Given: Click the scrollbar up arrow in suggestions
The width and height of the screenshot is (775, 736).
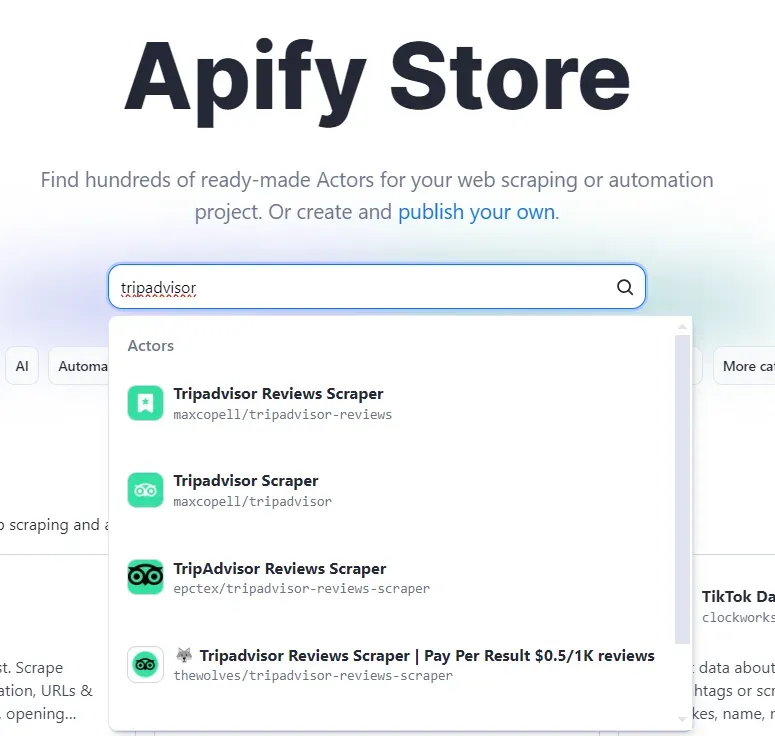Looking at the screenshot, I should 683,327.
